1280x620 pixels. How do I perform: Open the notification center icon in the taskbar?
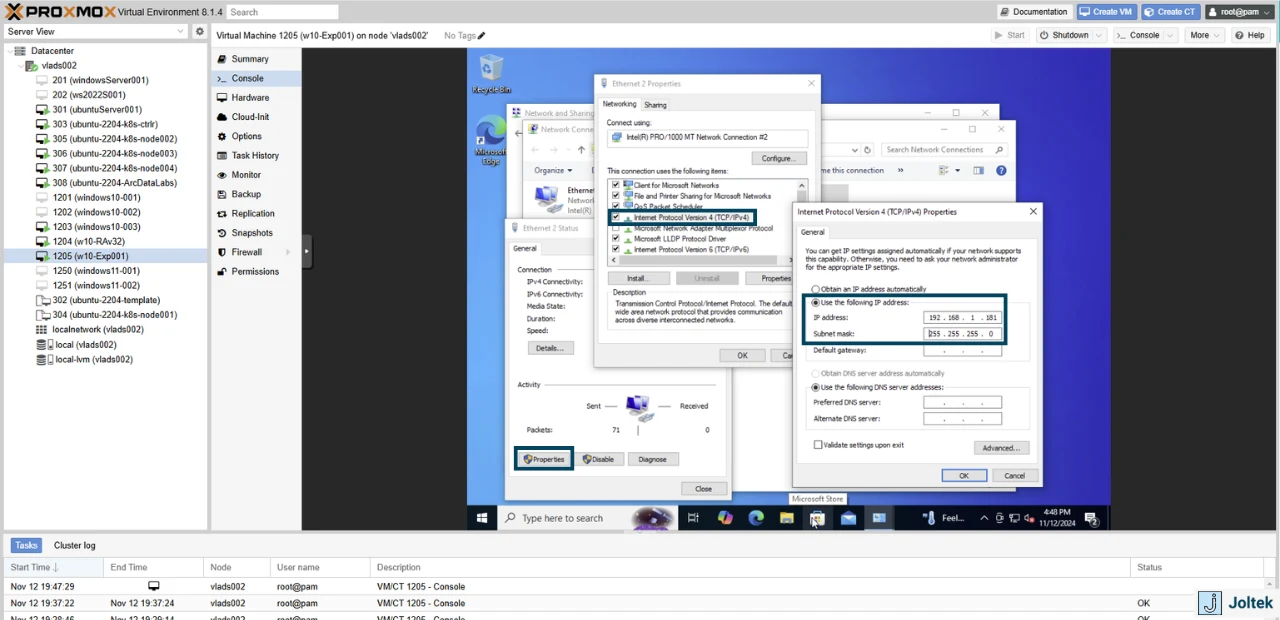[x=1091, y=518]
